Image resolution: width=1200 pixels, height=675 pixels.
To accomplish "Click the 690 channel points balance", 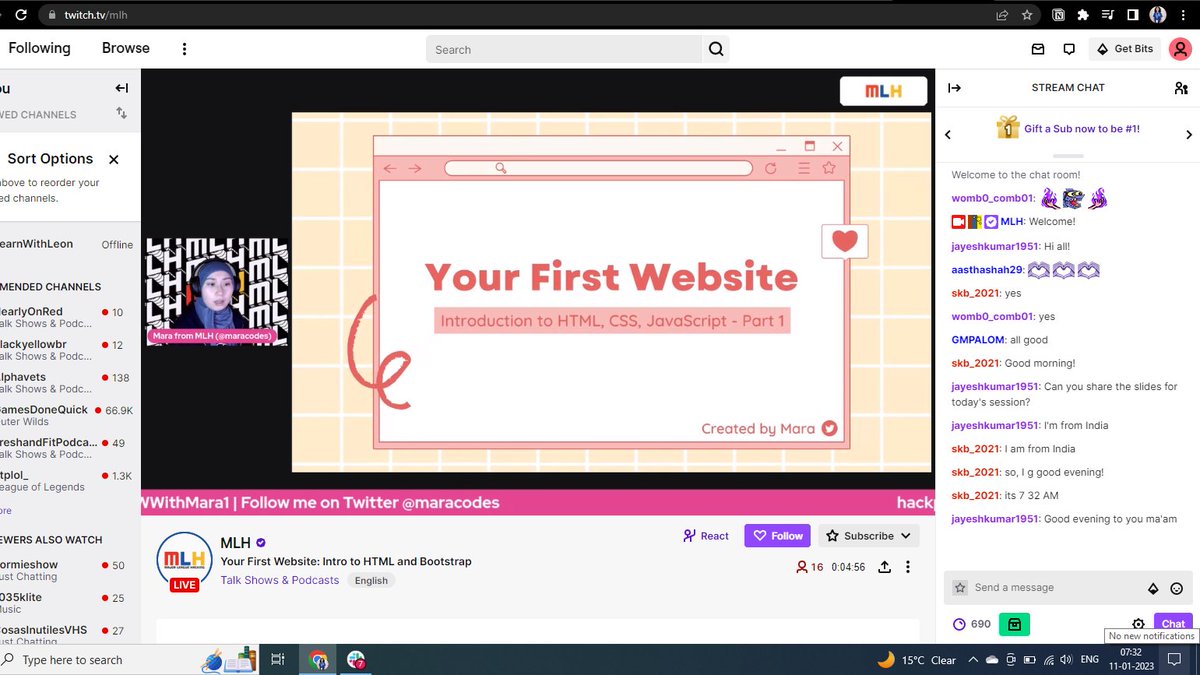I will click(x=972, y=624).
